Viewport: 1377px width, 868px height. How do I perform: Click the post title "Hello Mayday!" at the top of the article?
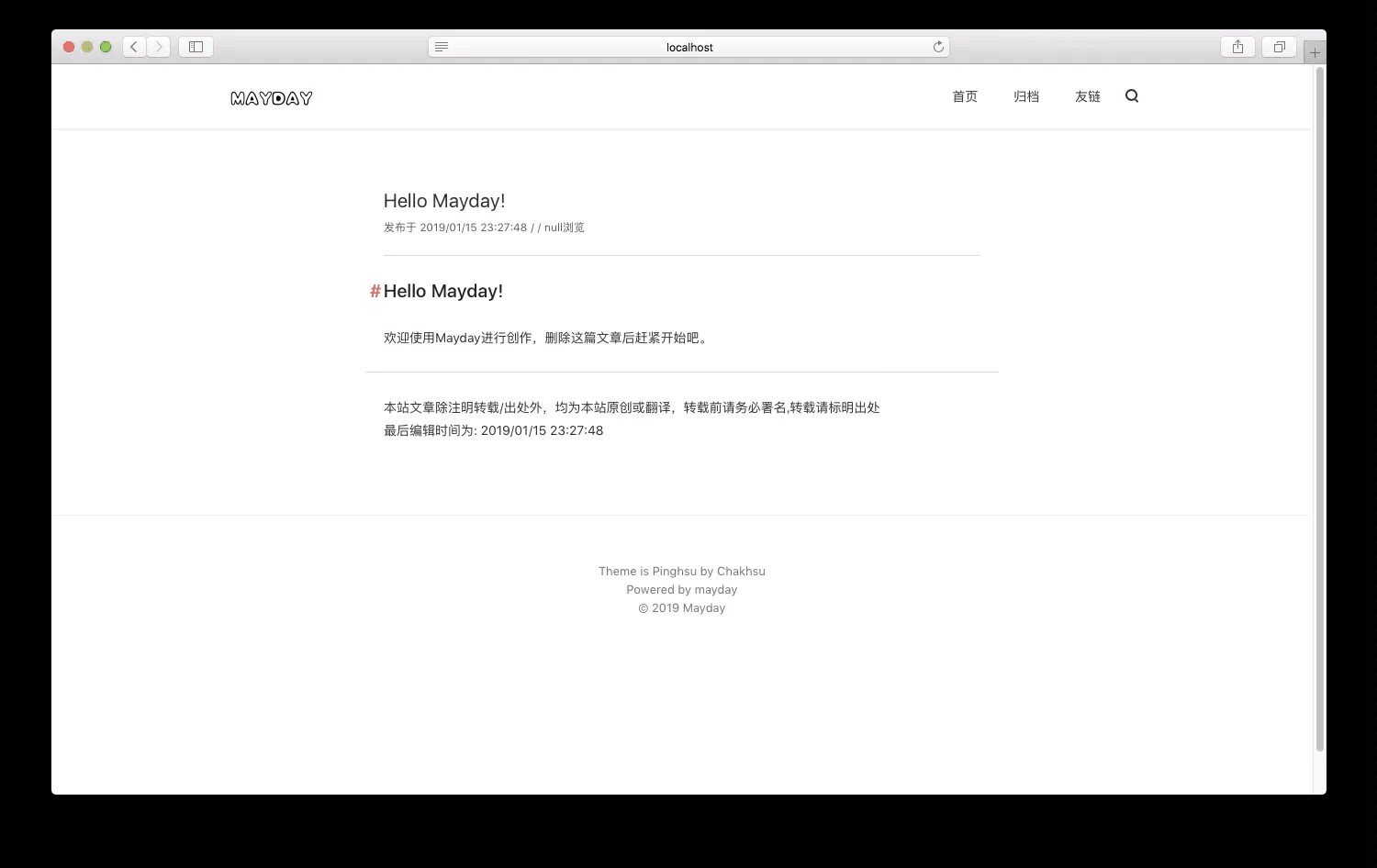(444, 201)
